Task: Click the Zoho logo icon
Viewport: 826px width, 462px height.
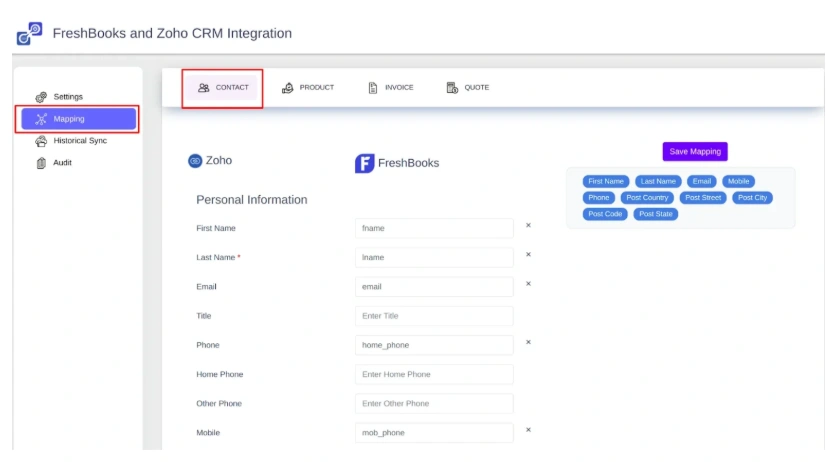Action: coord(195,161)
